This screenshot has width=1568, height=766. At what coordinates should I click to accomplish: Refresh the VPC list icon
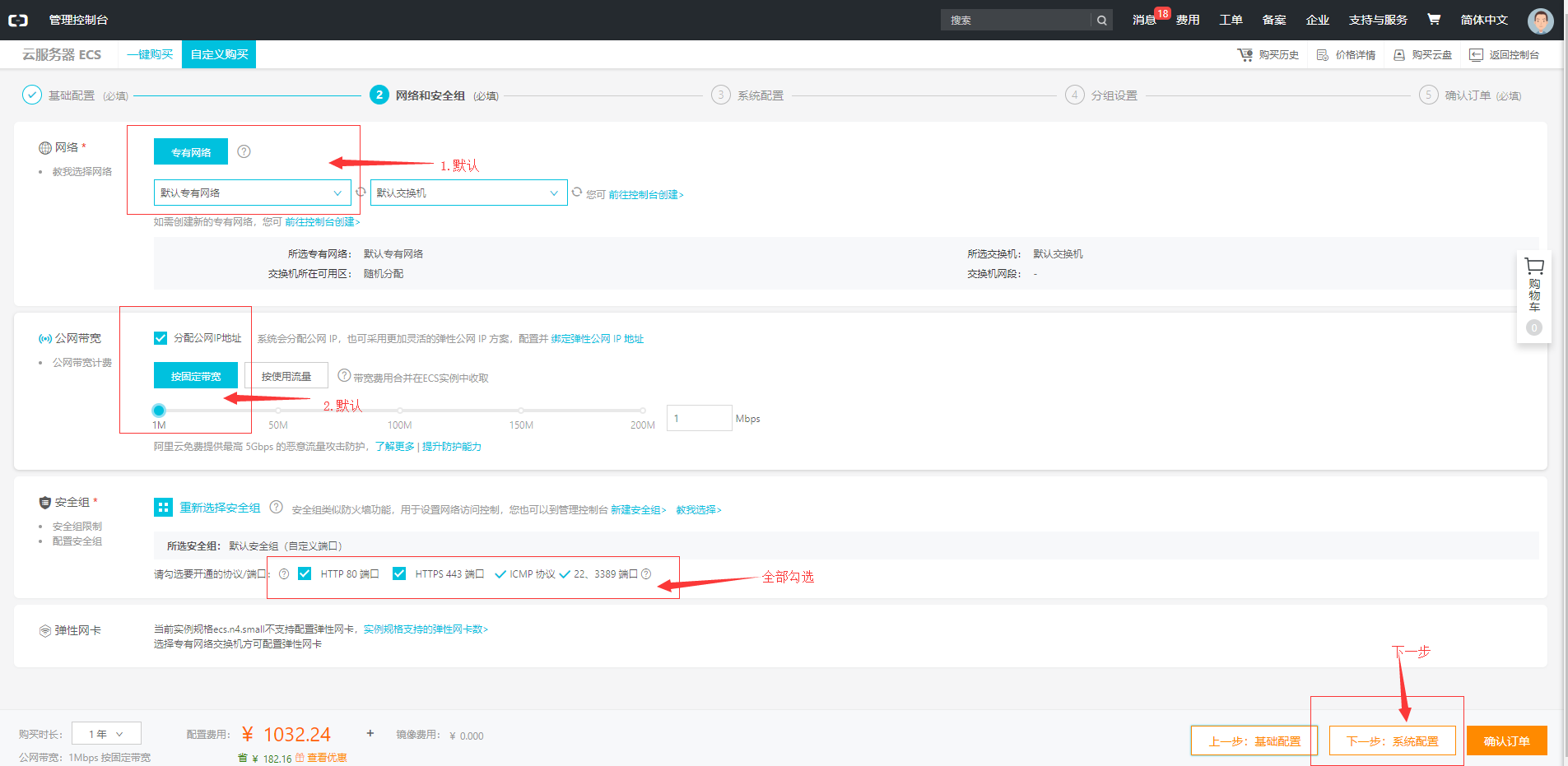(x=361, y=193)
